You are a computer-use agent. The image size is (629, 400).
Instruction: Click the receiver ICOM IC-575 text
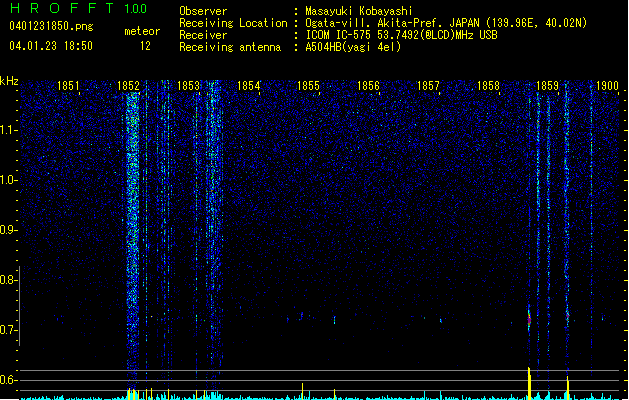tap(401, 35)
